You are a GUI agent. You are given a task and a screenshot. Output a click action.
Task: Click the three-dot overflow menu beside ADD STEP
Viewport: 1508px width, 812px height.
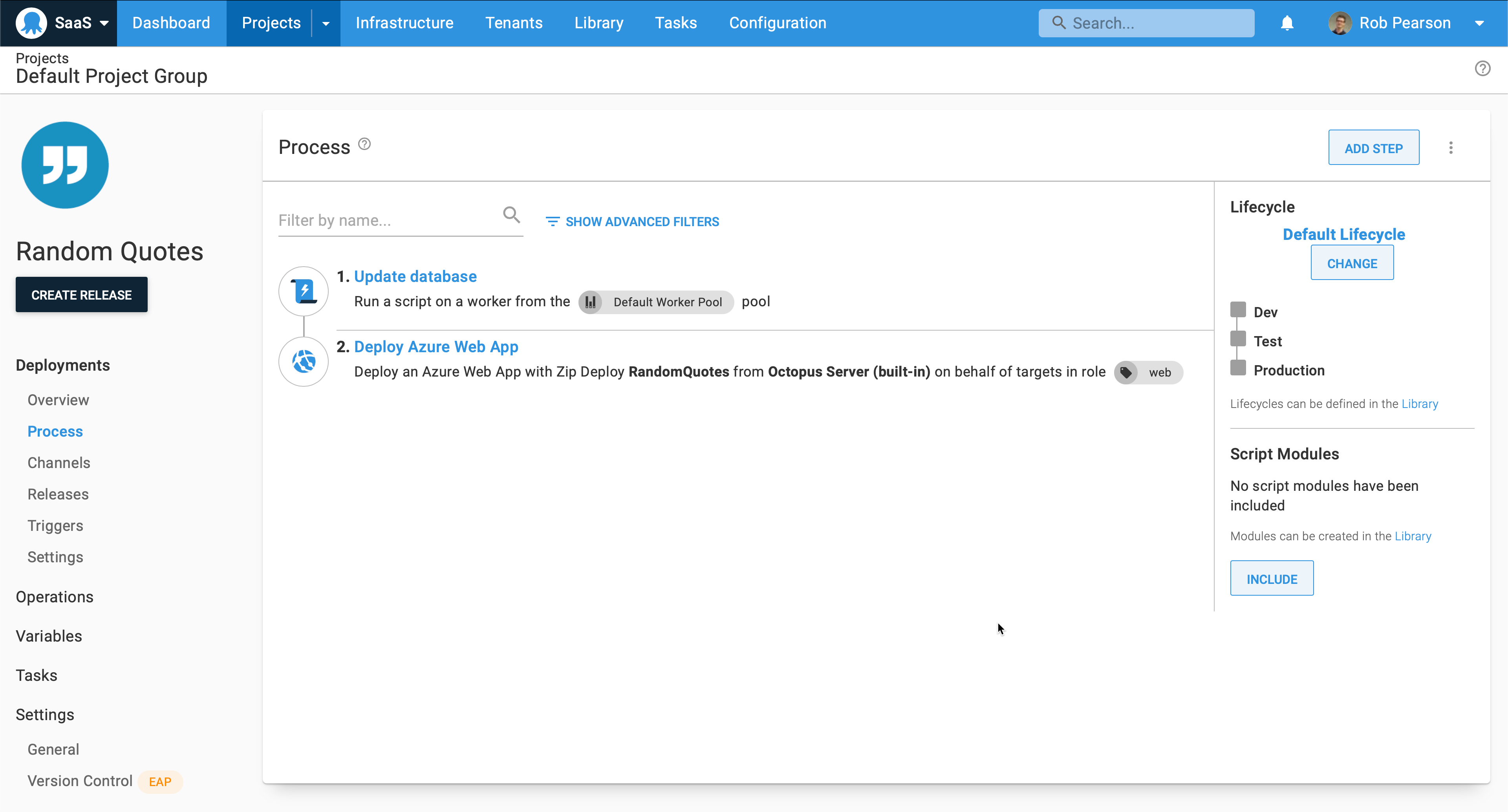(1451, 148)
